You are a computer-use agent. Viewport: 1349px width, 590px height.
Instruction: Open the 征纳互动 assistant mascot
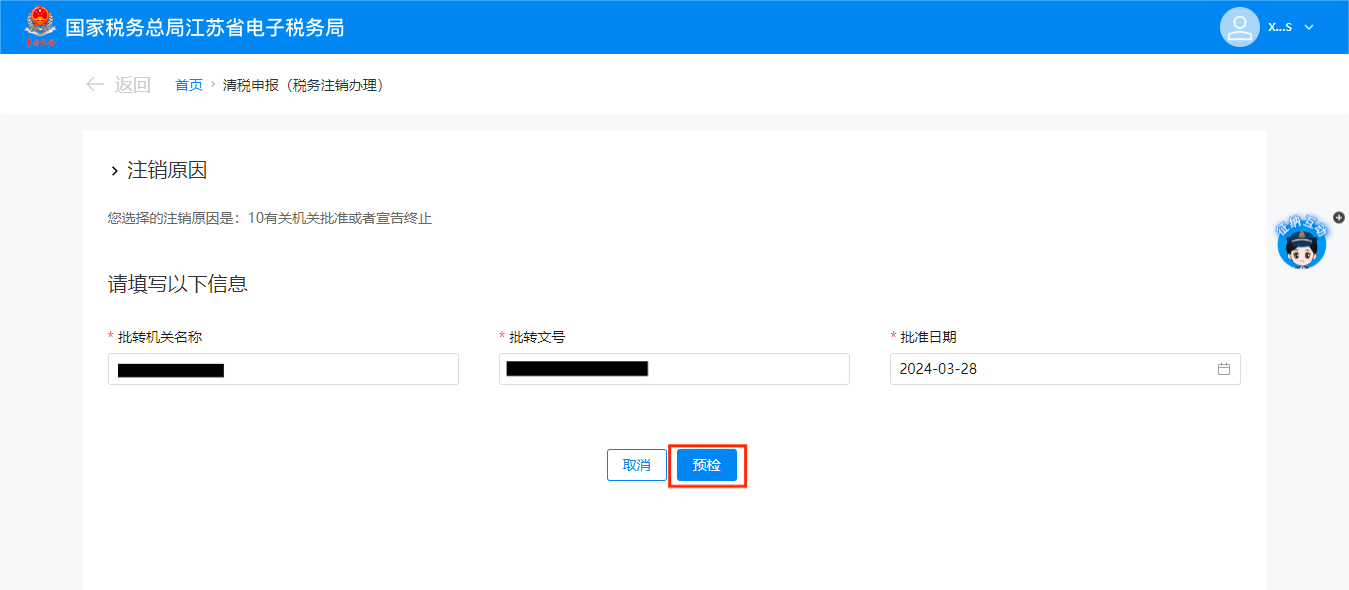tap(1301, 245)
